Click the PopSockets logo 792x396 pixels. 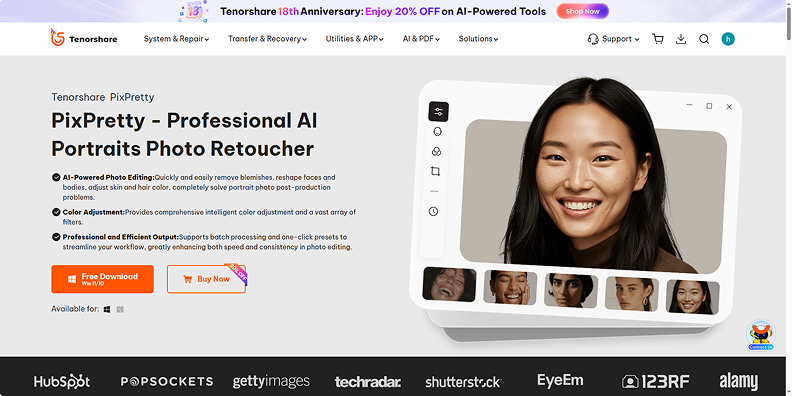tap(167, 381)
